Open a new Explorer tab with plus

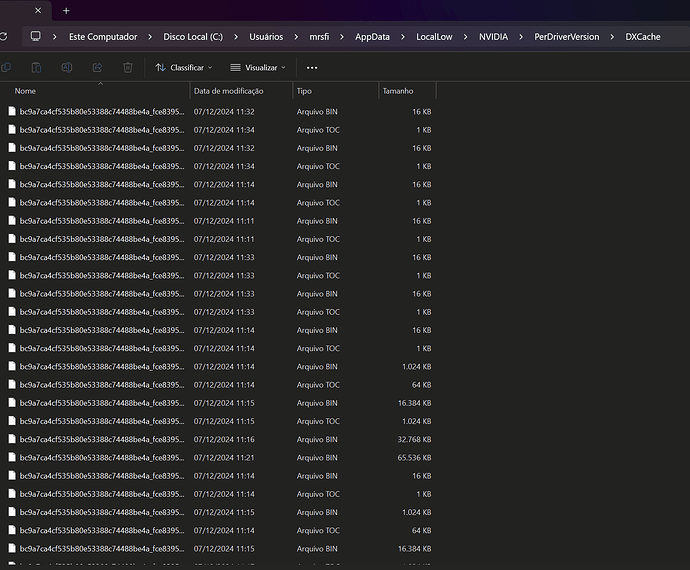coord(66,11)
